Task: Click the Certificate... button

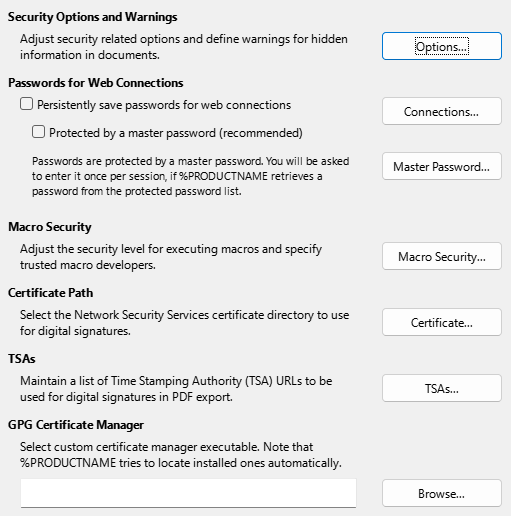Action: coord(442,322)
